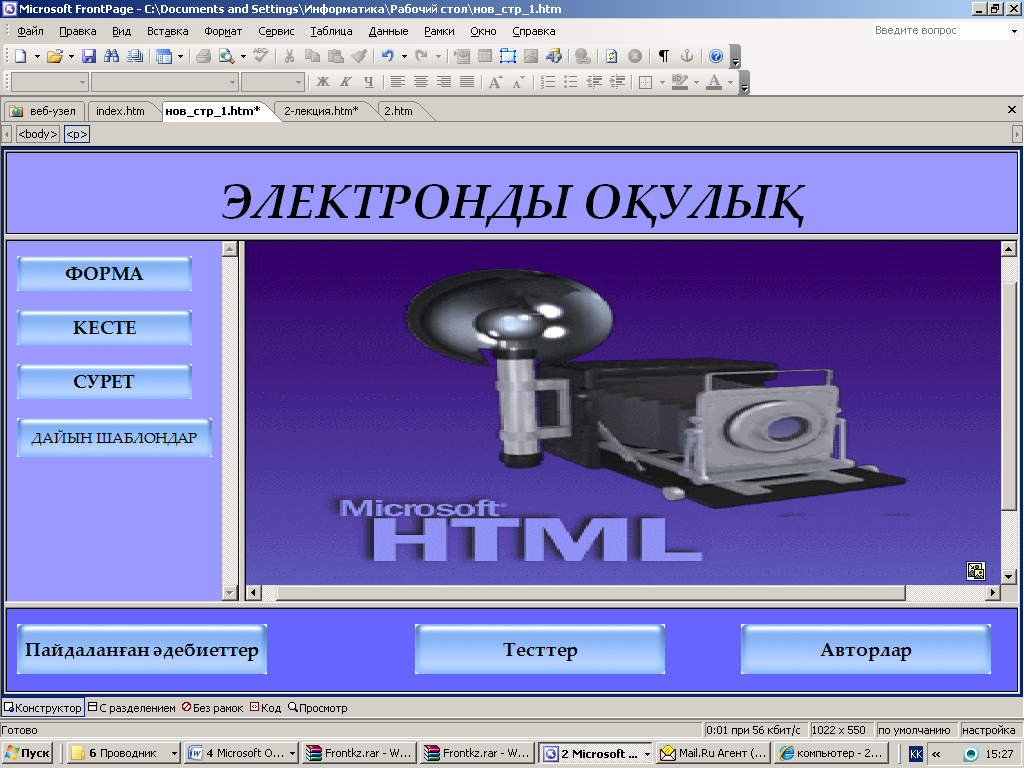The image size is (1024, 768).
Task: Expand the highlight color dropdown arrow
Action: (x=696, y=82)
